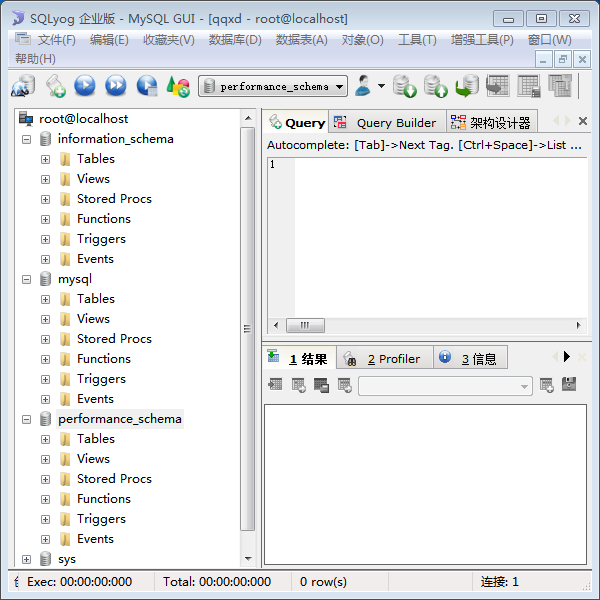
Task: Select the 3 信息 tab
Action: click(x=471, y=358)
